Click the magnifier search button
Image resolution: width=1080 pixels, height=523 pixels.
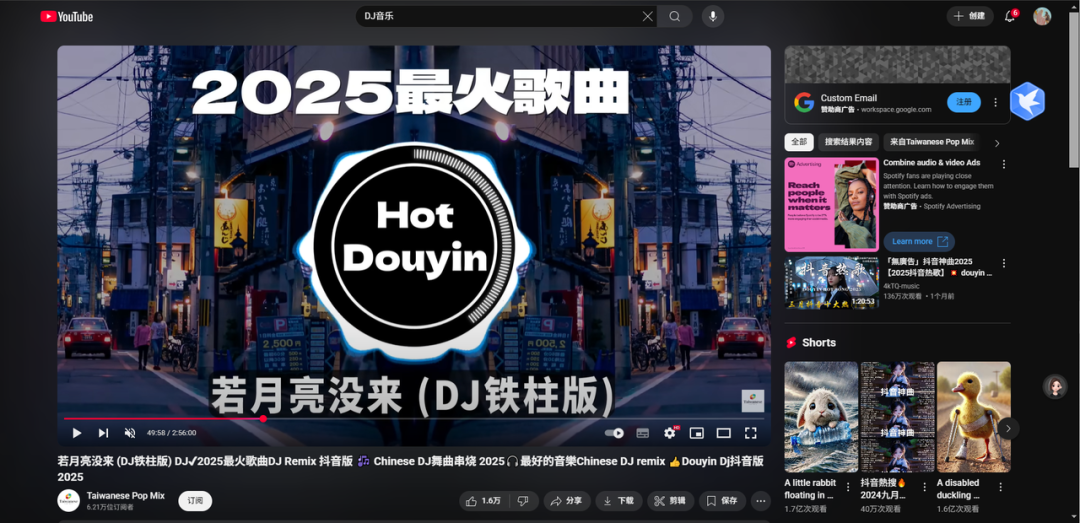click(675, 17)
